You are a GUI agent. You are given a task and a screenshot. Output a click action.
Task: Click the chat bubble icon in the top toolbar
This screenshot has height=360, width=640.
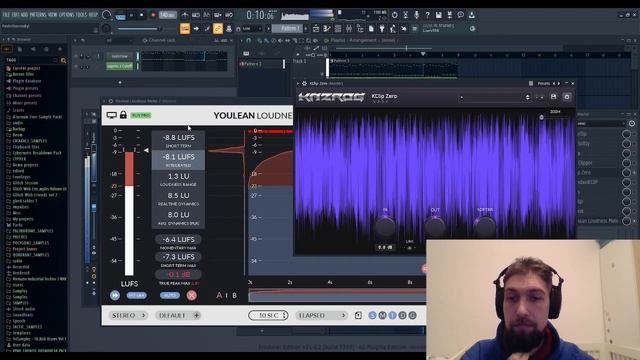coord(460,15)
